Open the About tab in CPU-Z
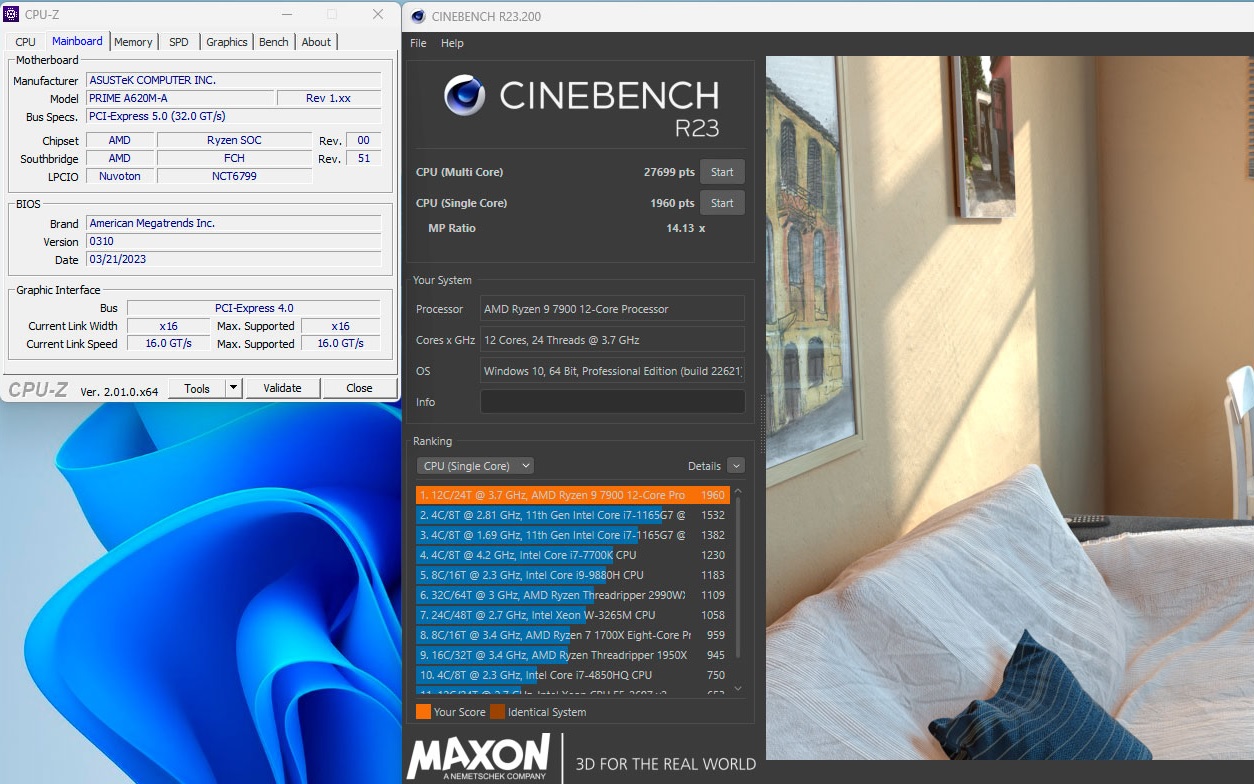The height and width of the screenshot is (784, 1254). pyautogui.click(x=316, y=42)
